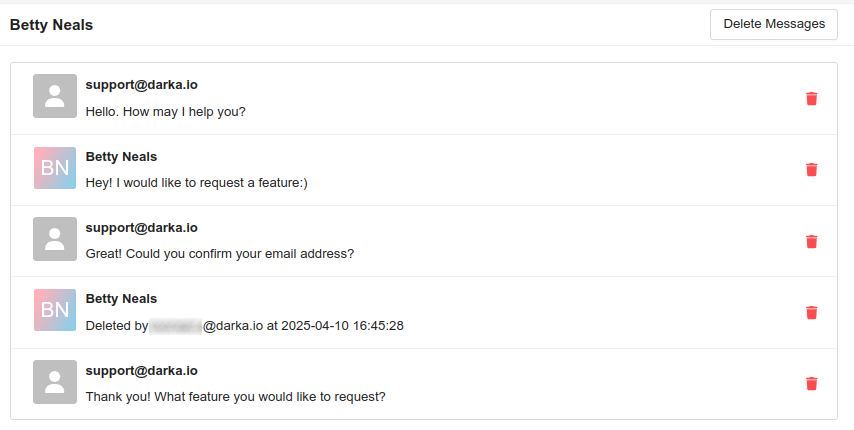The width and height of the screenshot is (854, 430).
Task: Click the support avatar on the first message
Action: click(55, 96)
